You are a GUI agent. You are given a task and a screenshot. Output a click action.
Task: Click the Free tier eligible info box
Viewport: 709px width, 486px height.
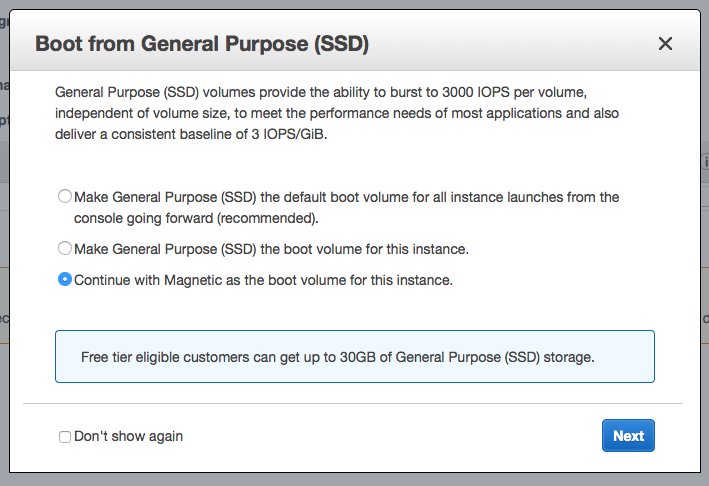click(x=354, y=357)
